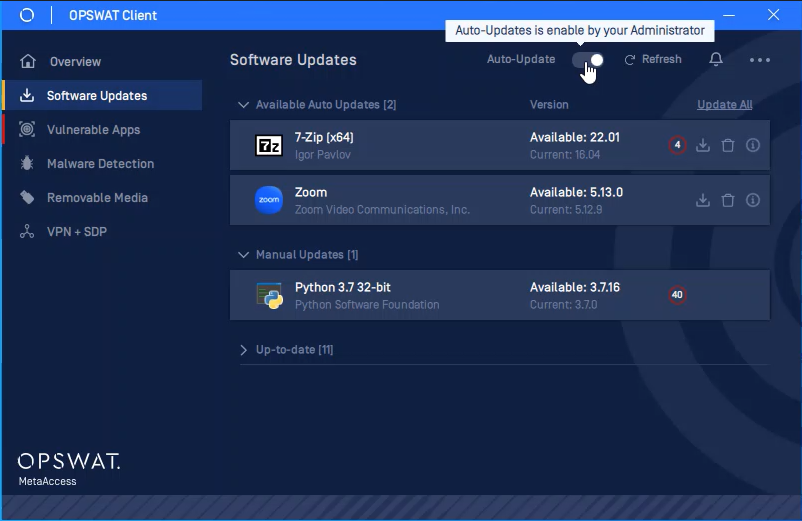Click the Available: 5.13.0 version text

coord(576,193)
